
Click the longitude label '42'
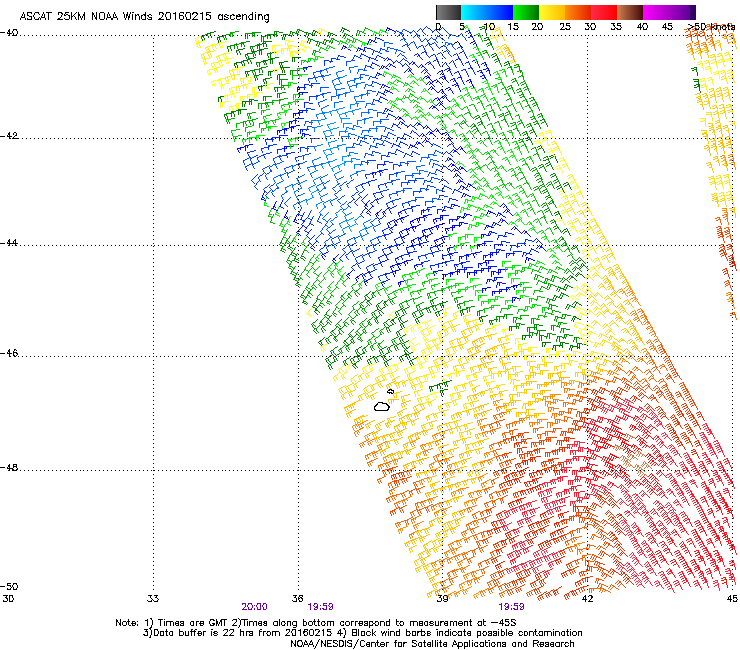click(x=587, y=599)
